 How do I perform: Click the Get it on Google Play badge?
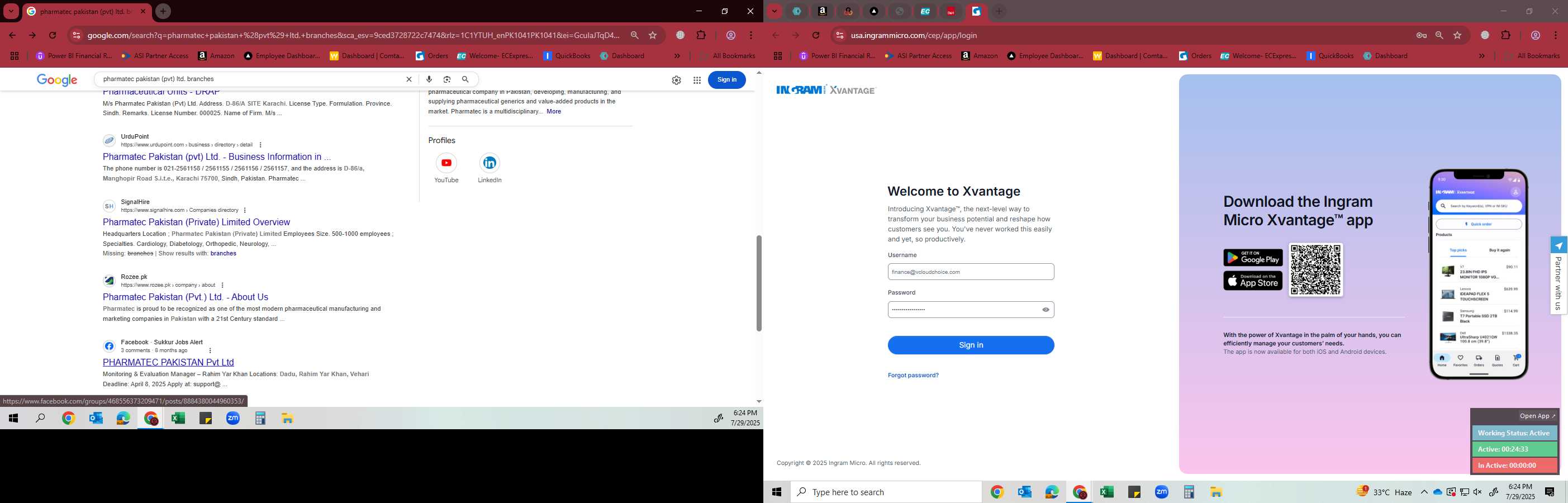click(1252, 258)
